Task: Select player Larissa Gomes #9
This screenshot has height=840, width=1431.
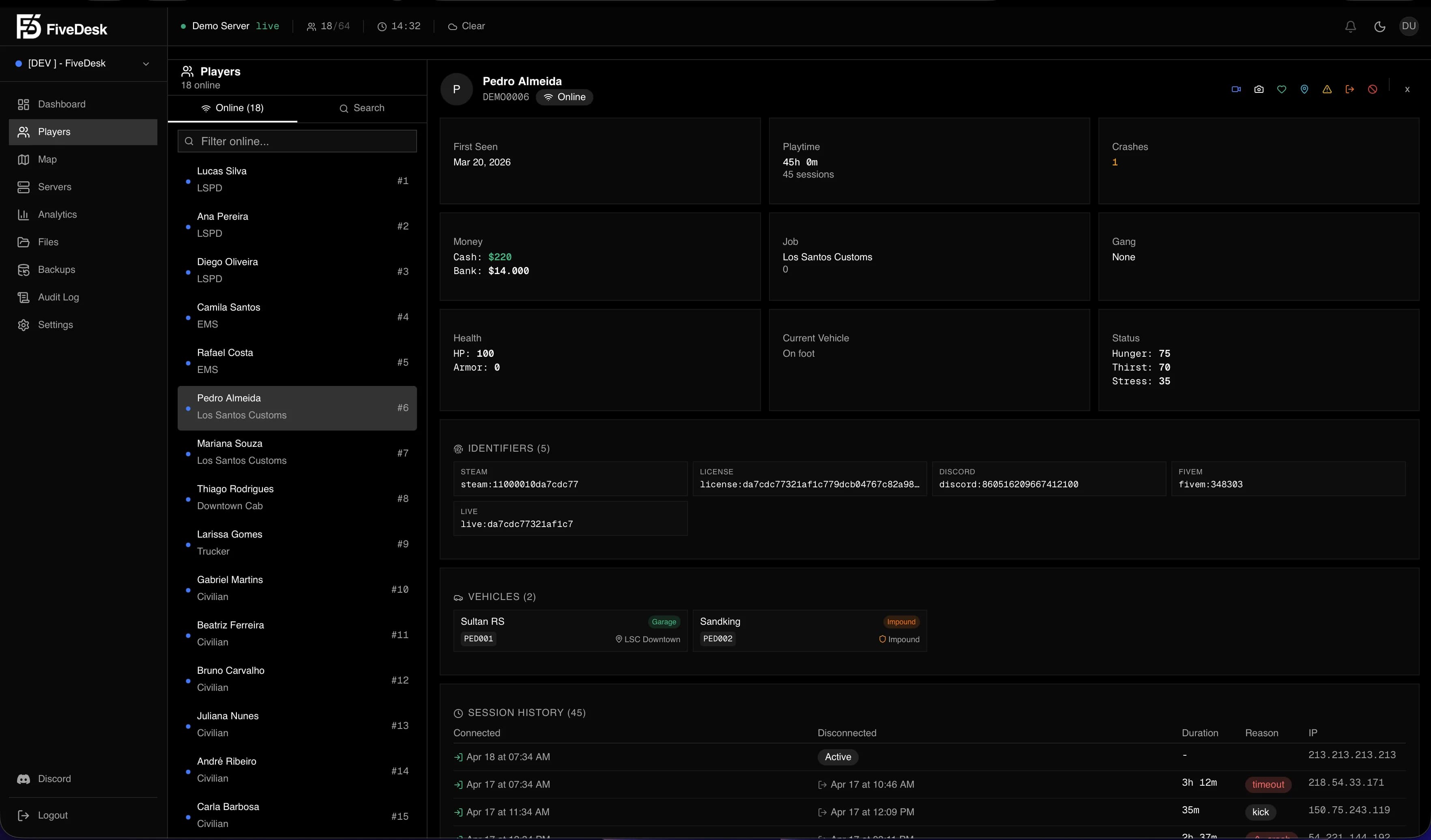Action: [x=297, y=544]
